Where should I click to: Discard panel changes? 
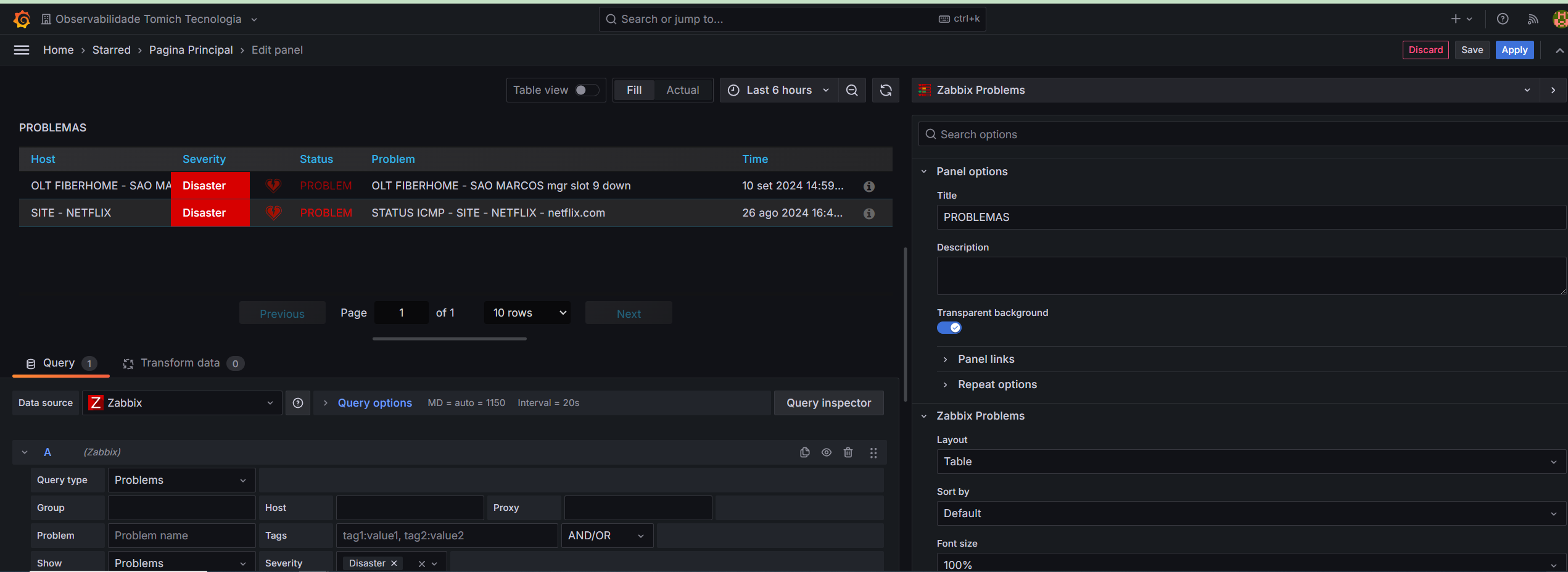click(1426, 50)
